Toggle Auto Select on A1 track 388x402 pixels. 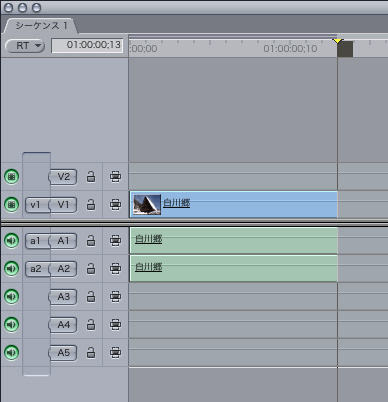click(115, 240)
